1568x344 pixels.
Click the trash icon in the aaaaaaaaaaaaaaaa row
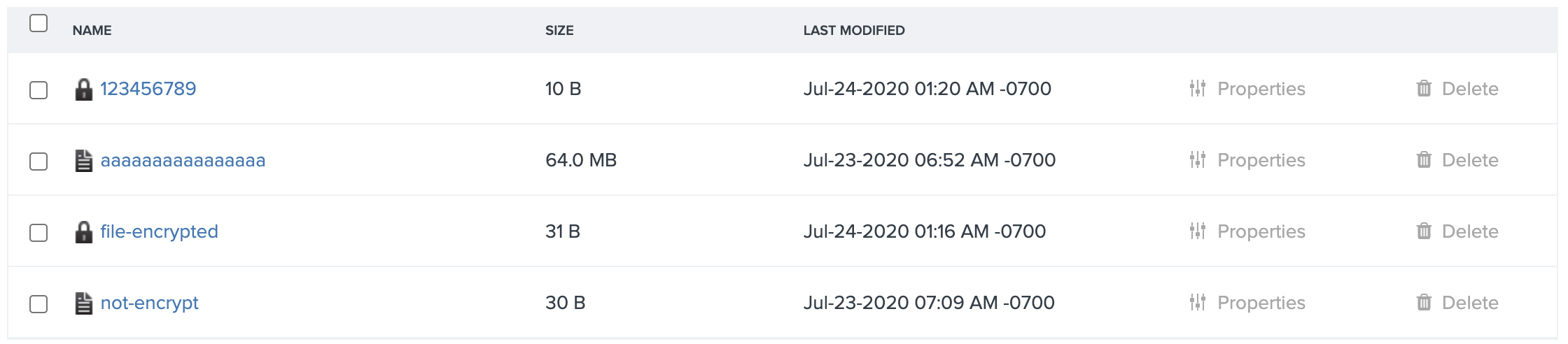point(1424,160)
